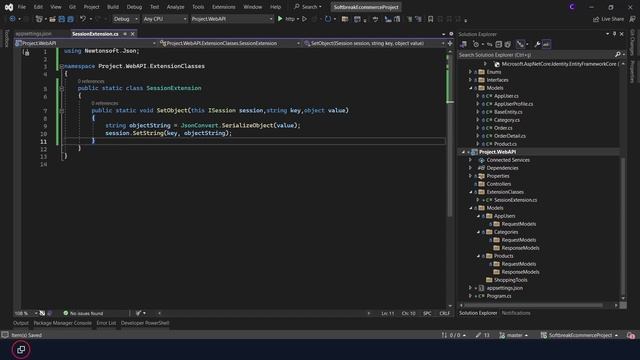The image size is (640, 360).
Task: Collapse the namespace code block
Action: pyautogui.click(x=62, y=66)
